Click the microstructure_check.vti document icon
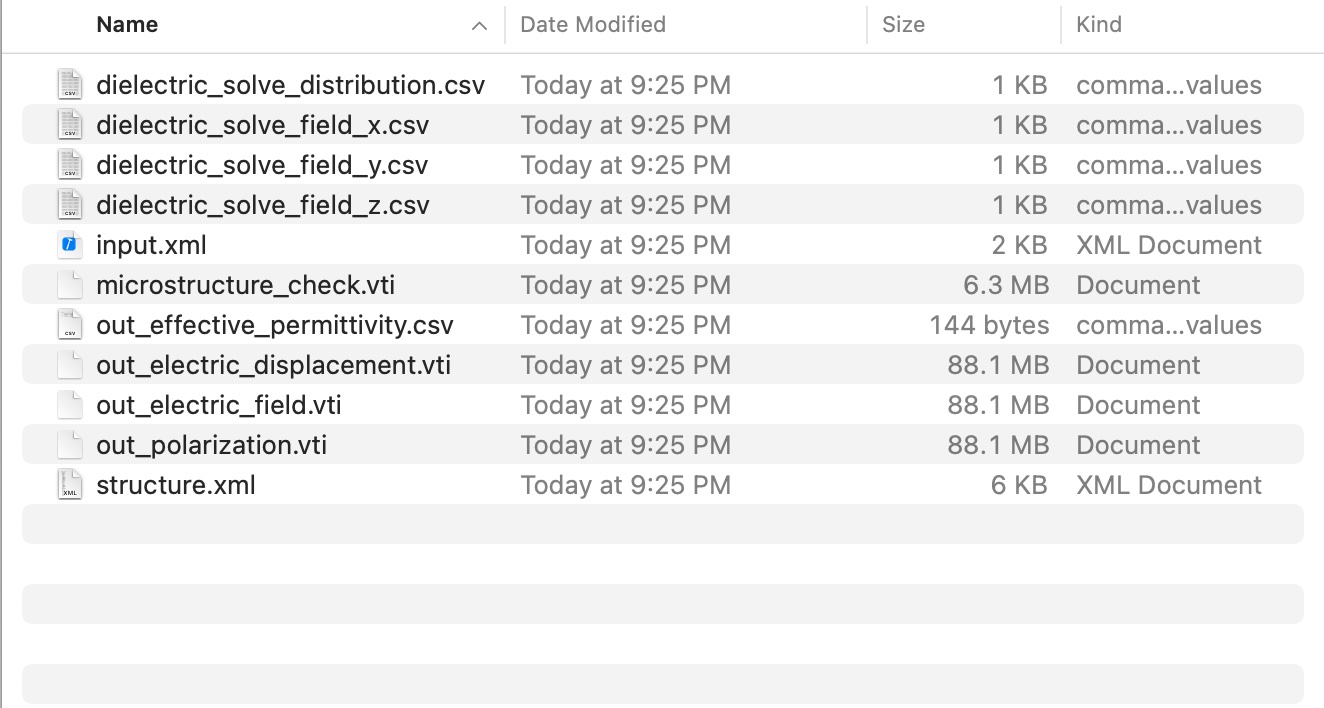Viewport: 1324px width, 708px height. [69, 285]
